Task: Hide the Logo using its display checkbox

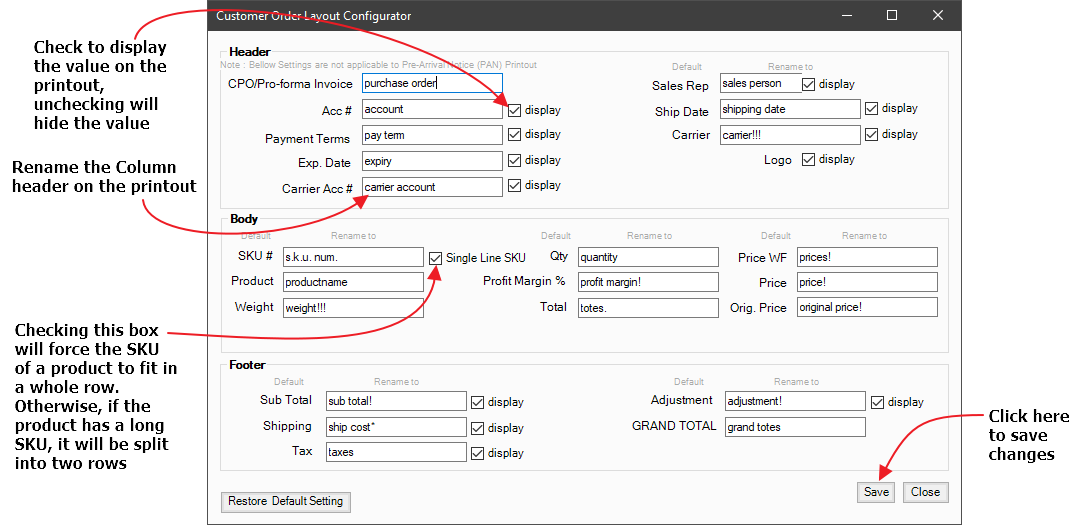Action: coord(809,160)
